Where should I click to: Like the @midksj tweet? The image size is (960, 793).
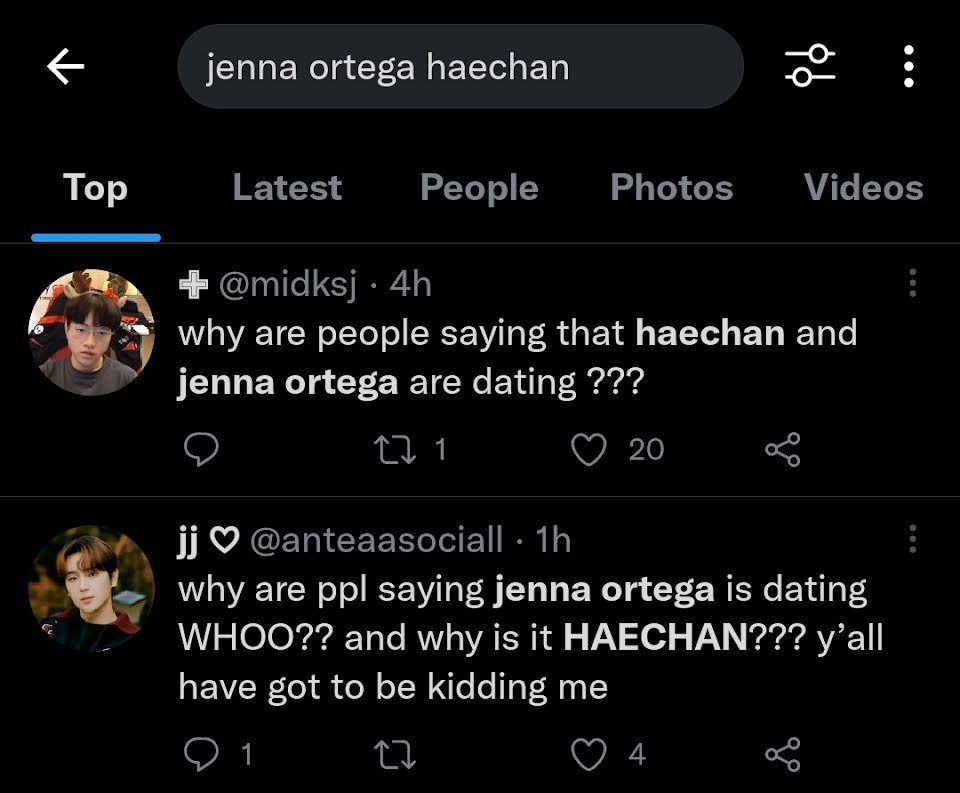[588, 450]
